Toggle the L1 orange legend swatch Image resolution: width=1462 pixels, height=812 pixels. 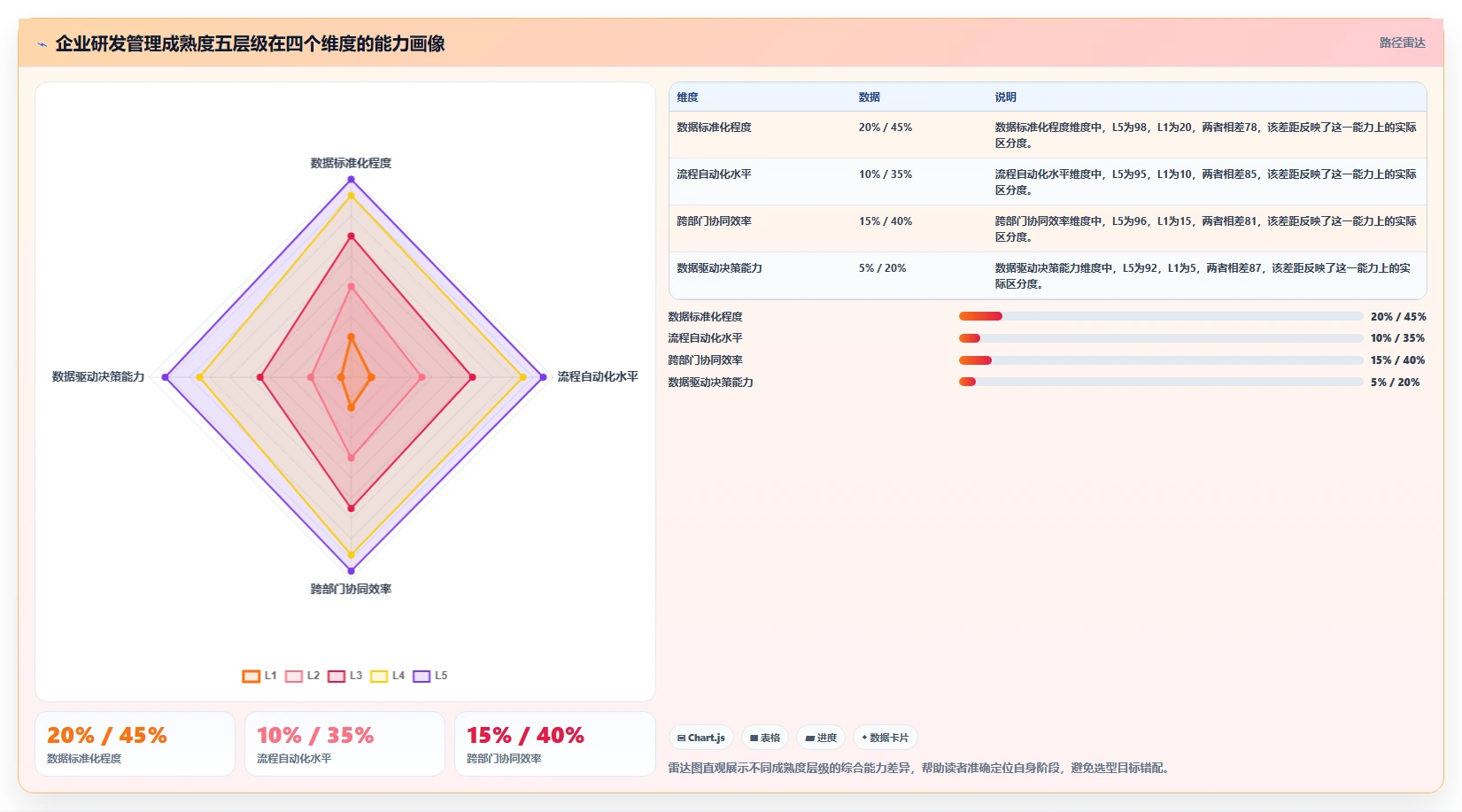click(x=251, y=676)
